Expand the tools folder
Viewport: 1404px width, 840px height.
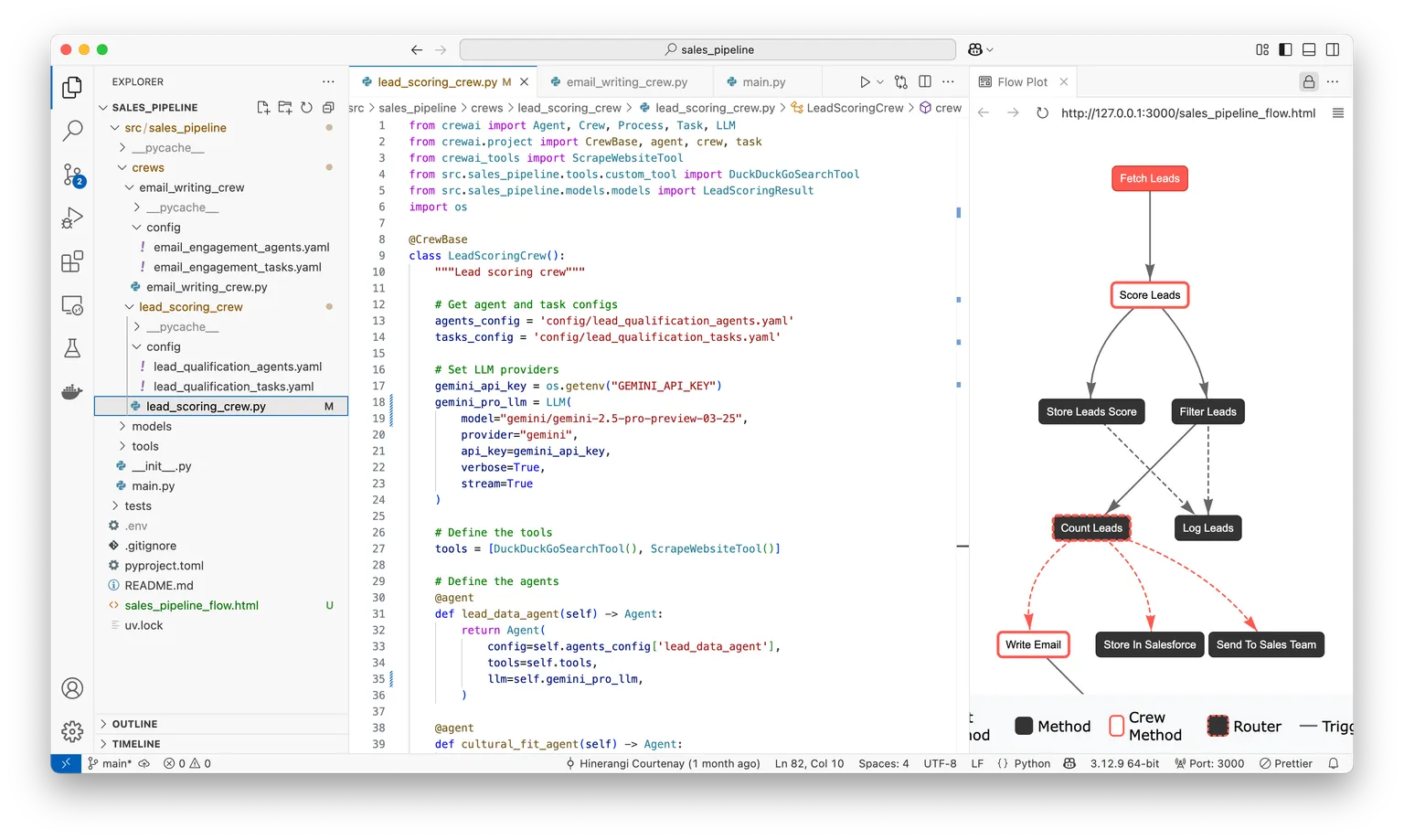pyautogui.click(x=122, y=446)
